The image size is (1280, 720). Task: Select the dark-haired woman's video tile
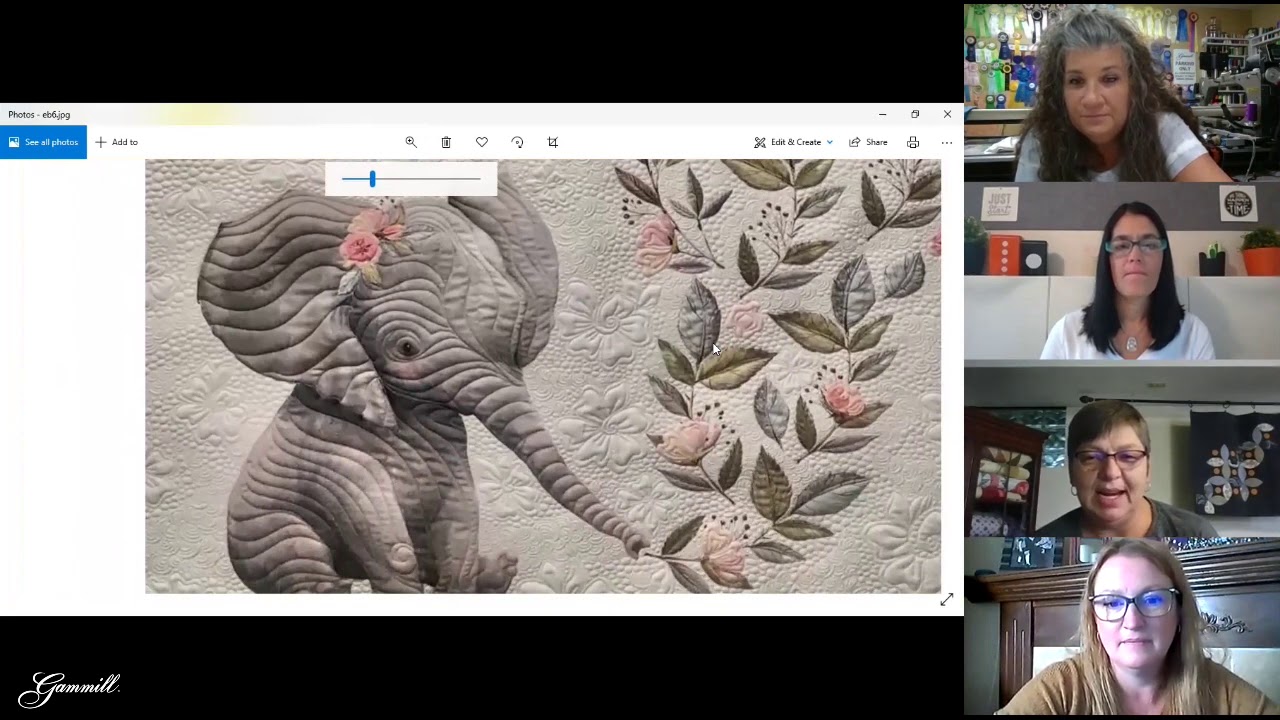[1121, 271]
